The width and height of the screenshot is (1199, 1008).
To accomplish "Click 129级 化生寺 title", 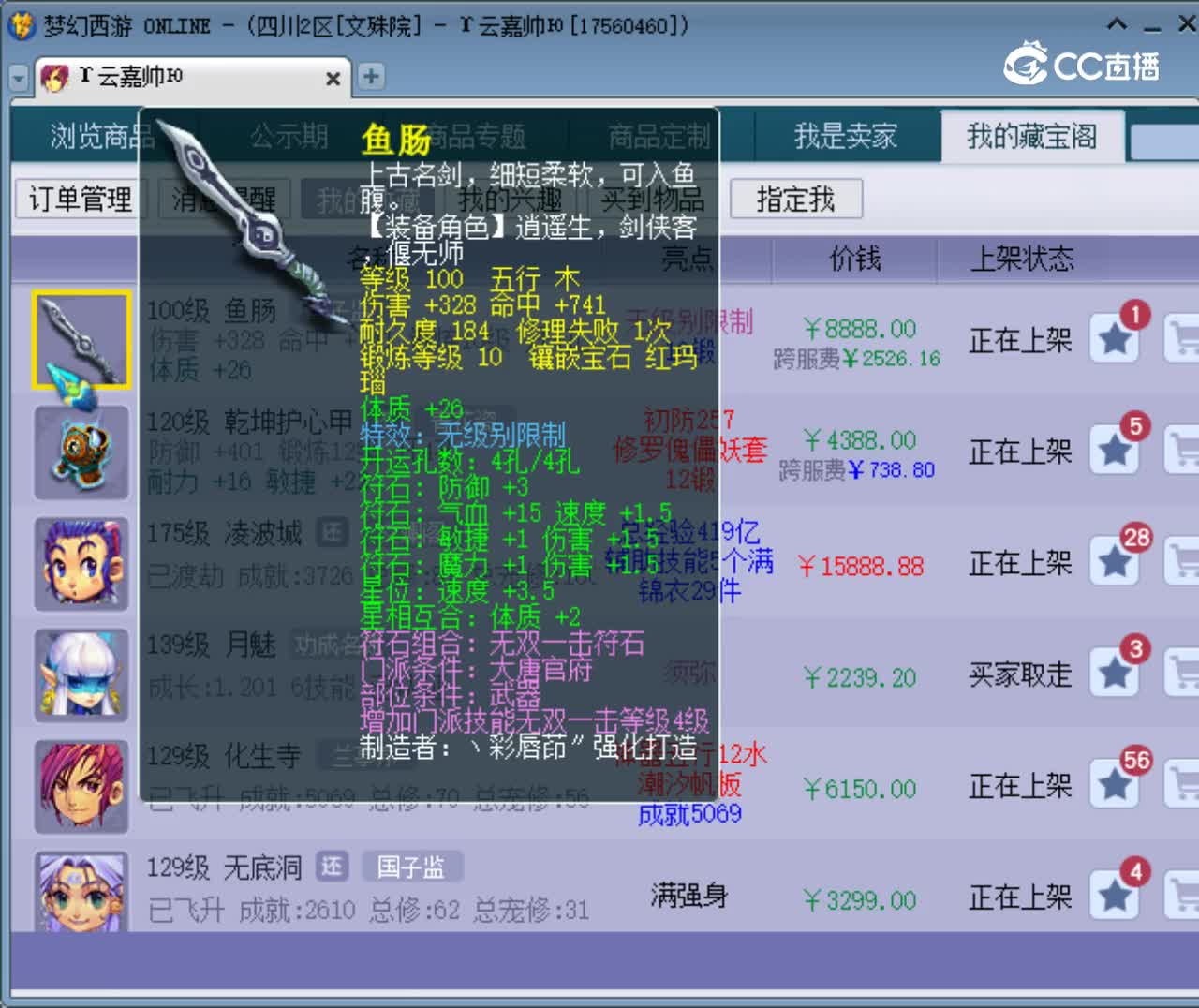I will [x=225, y=756].
